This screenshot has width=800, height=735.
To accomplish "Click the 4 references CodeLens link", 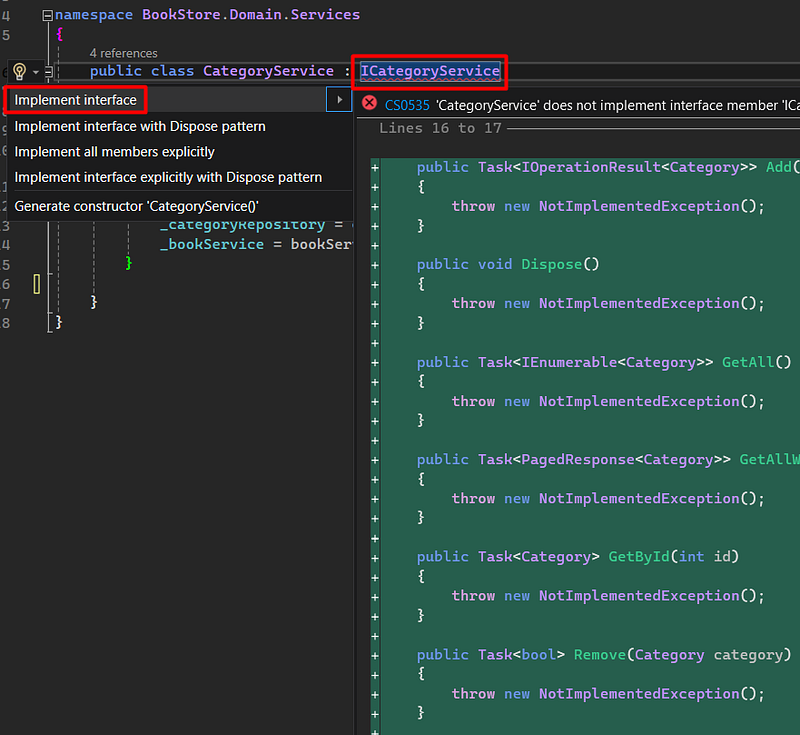I will coord(123,53).
